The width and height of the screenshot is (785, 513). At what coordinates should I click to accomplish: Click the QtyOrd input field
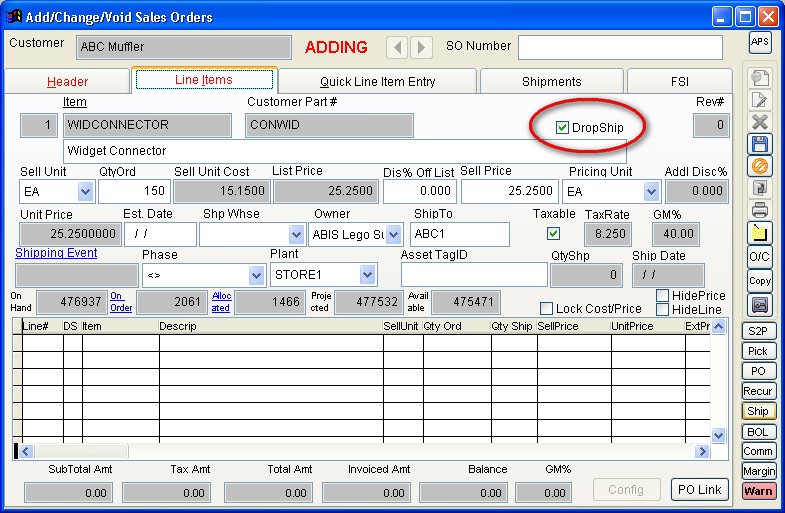[134, 192]
